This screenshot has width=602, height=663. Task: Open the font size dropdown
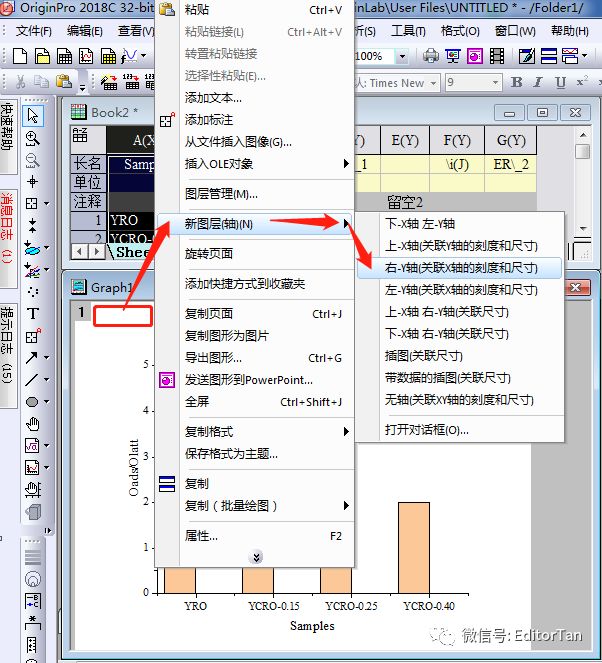click(x=495, y=82)
